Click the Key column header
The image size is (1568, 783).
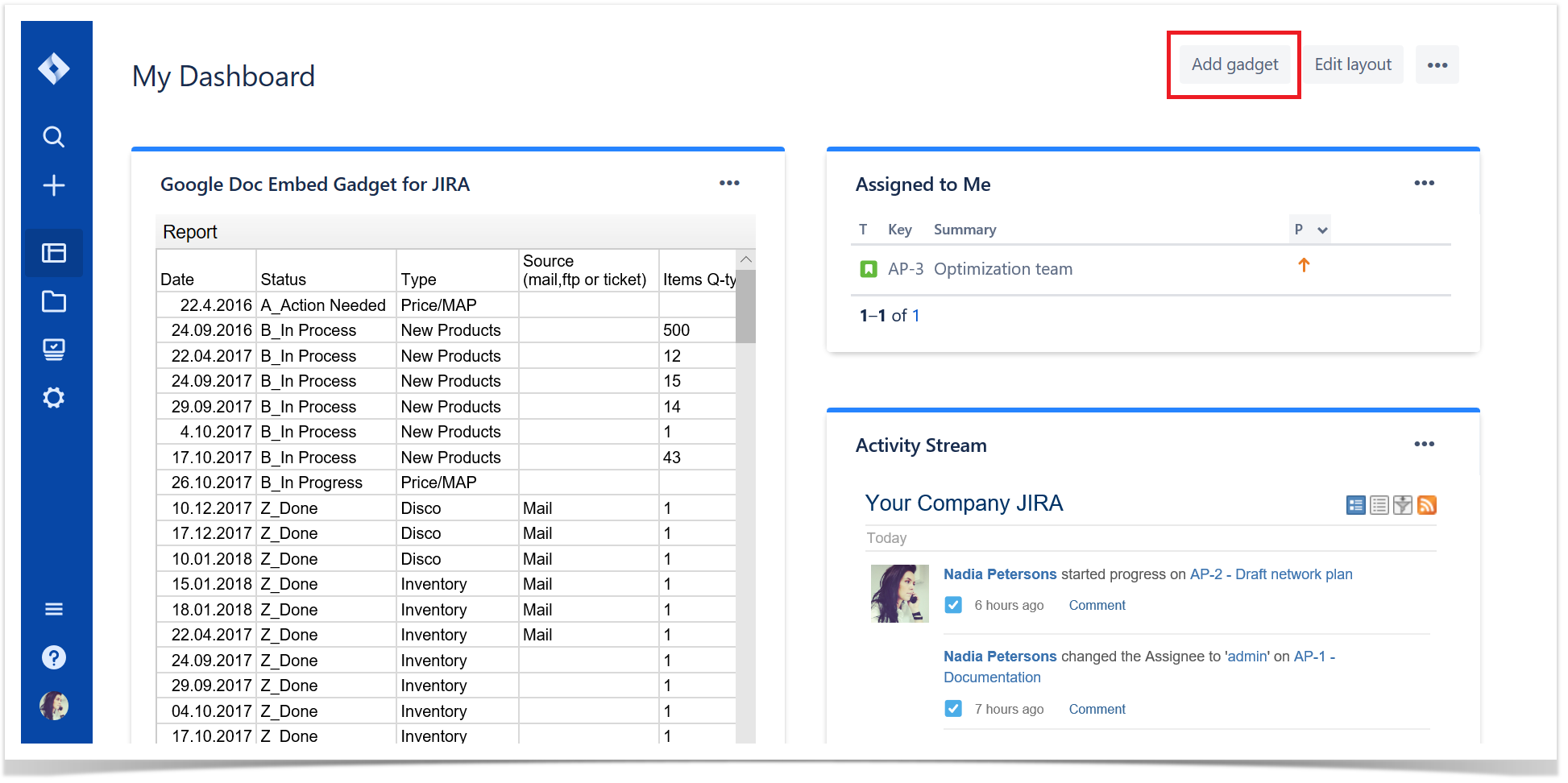click(900, 230)
